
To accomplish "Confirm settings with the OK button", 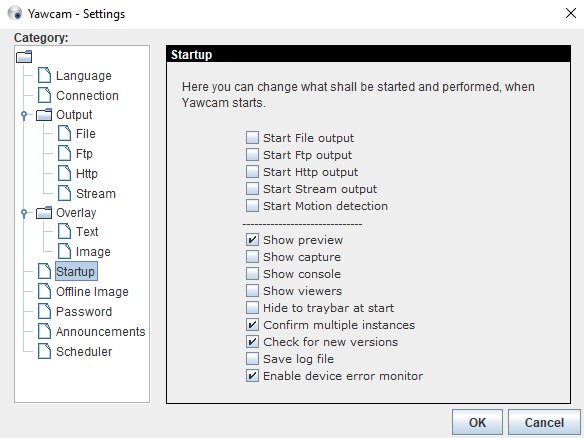I will [477, 422].
